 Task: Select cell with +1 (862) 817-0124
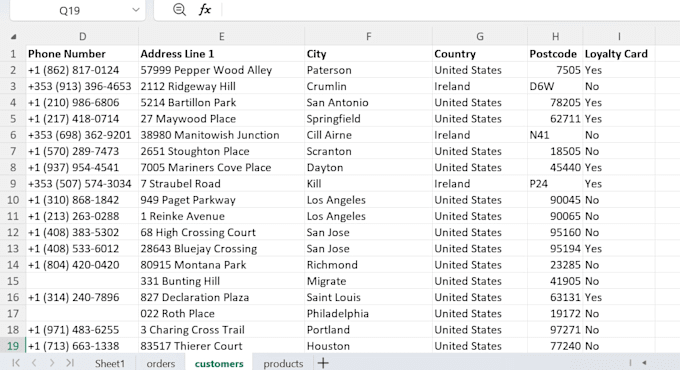click(82, 70)
